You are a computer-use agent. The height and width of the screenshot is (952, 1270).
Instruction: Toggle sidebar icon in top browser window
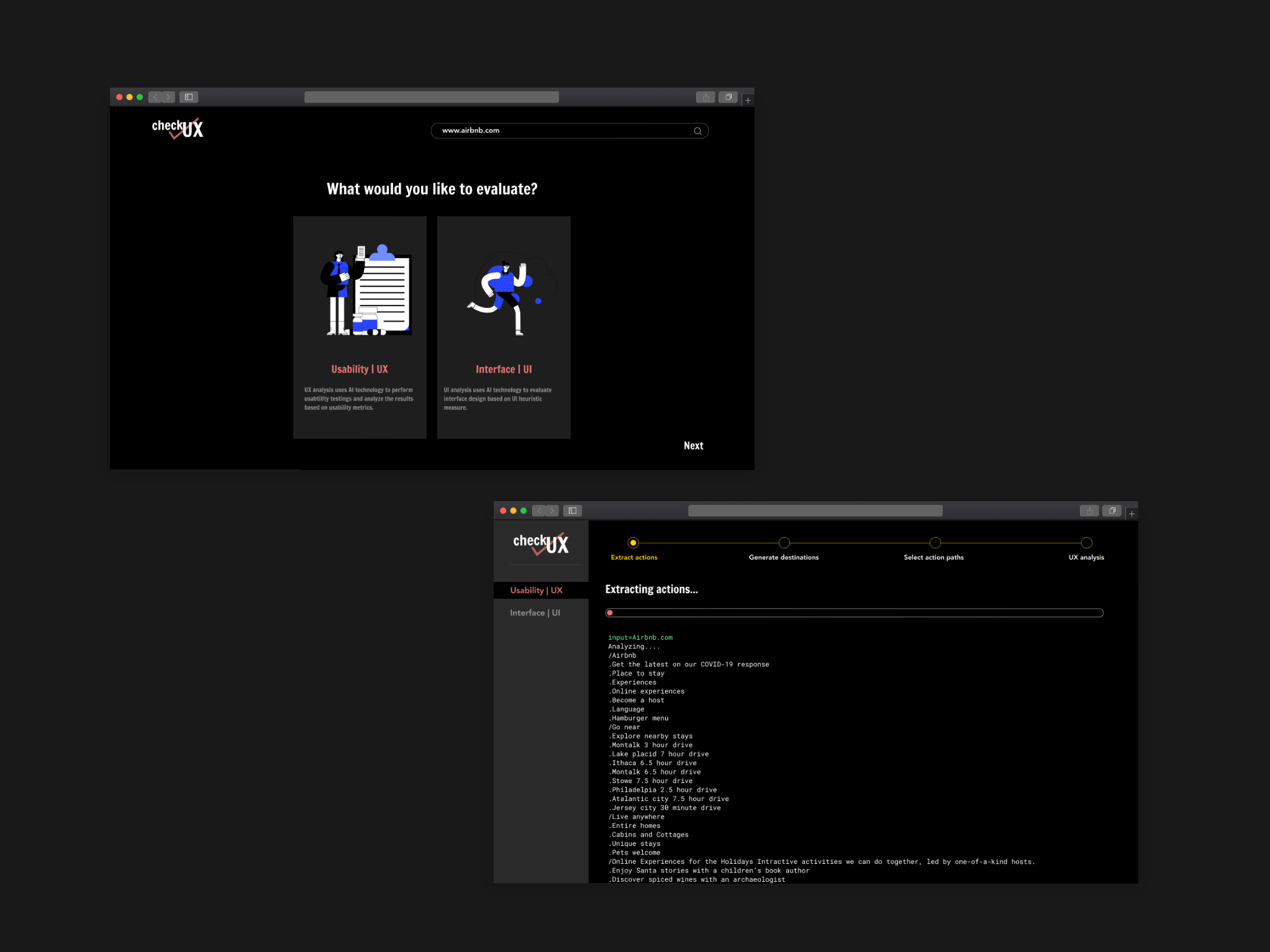pos(189,97)
